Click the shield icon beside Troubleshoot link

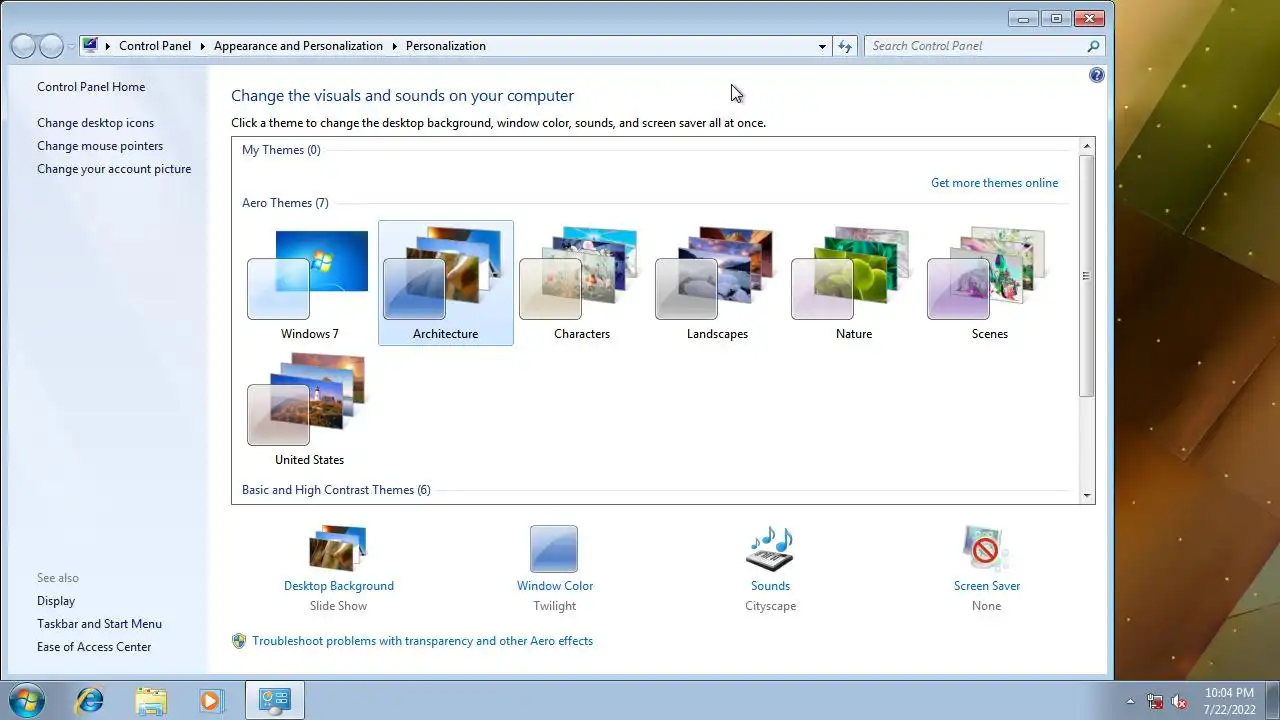point(239,641)
